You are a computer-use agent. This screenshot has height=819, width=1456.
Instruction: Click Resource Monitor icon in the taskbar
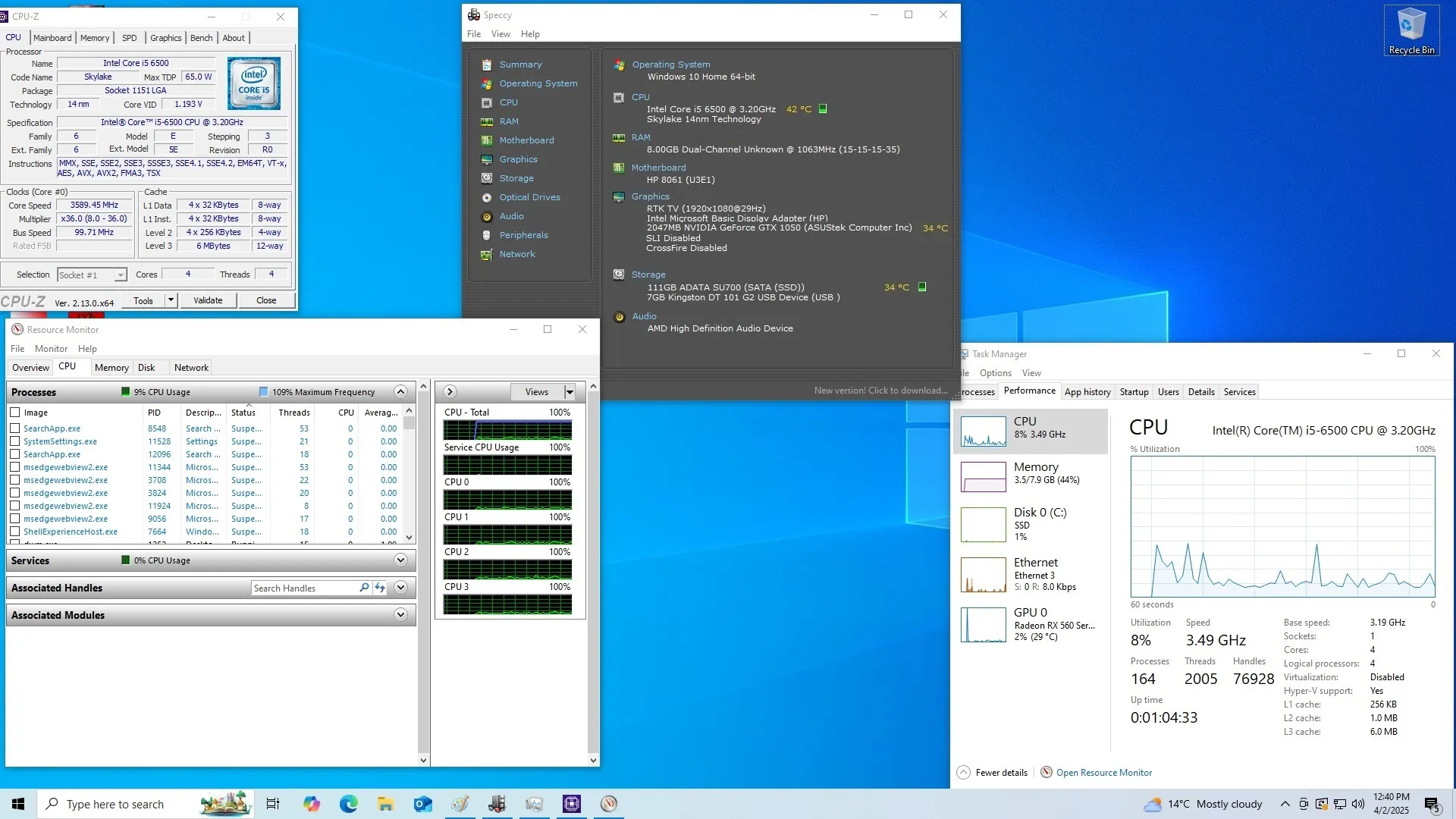pos(609,804)
